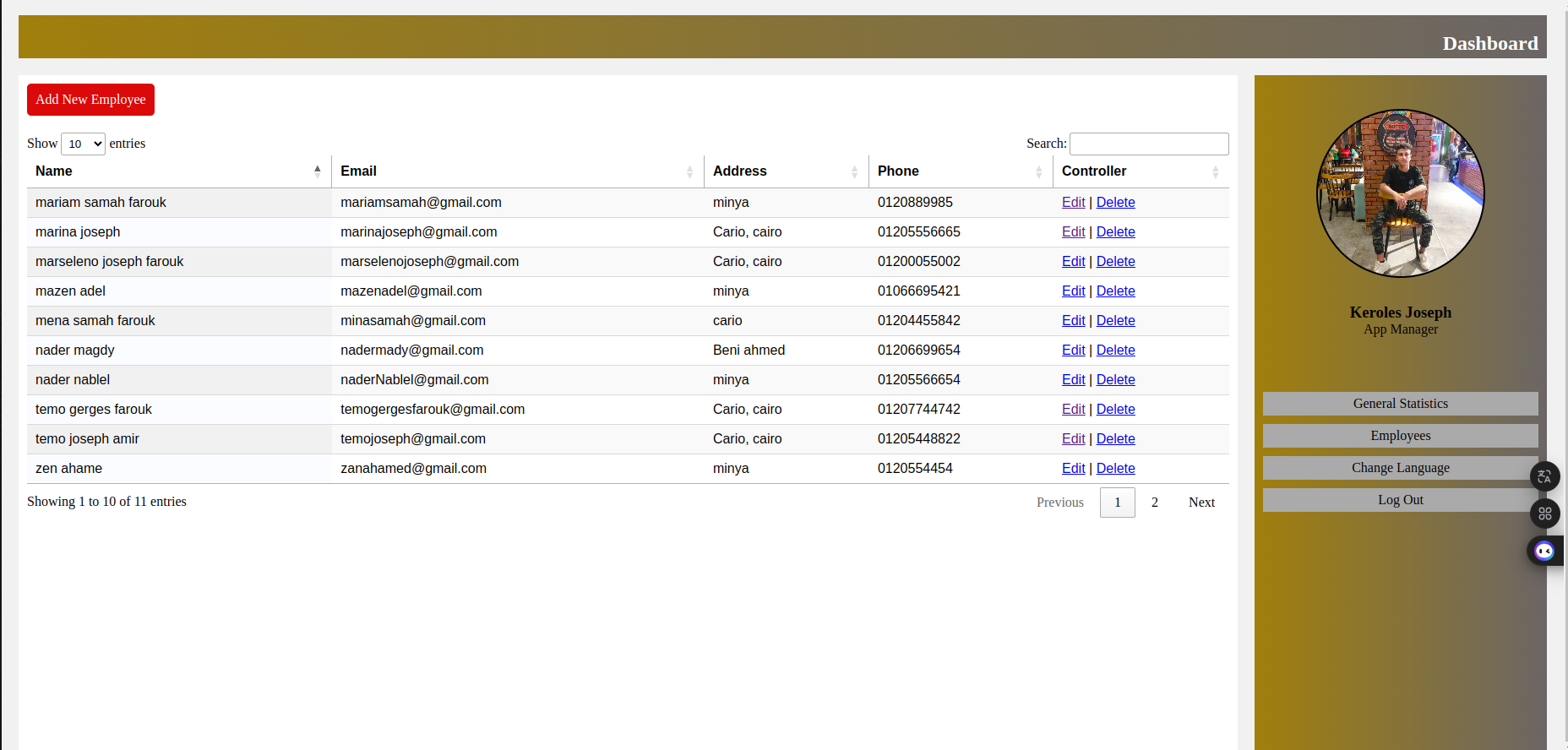Sort table by Email column arrows
The width and height of the screenshot is (1568, 750).
coord(689,171)
